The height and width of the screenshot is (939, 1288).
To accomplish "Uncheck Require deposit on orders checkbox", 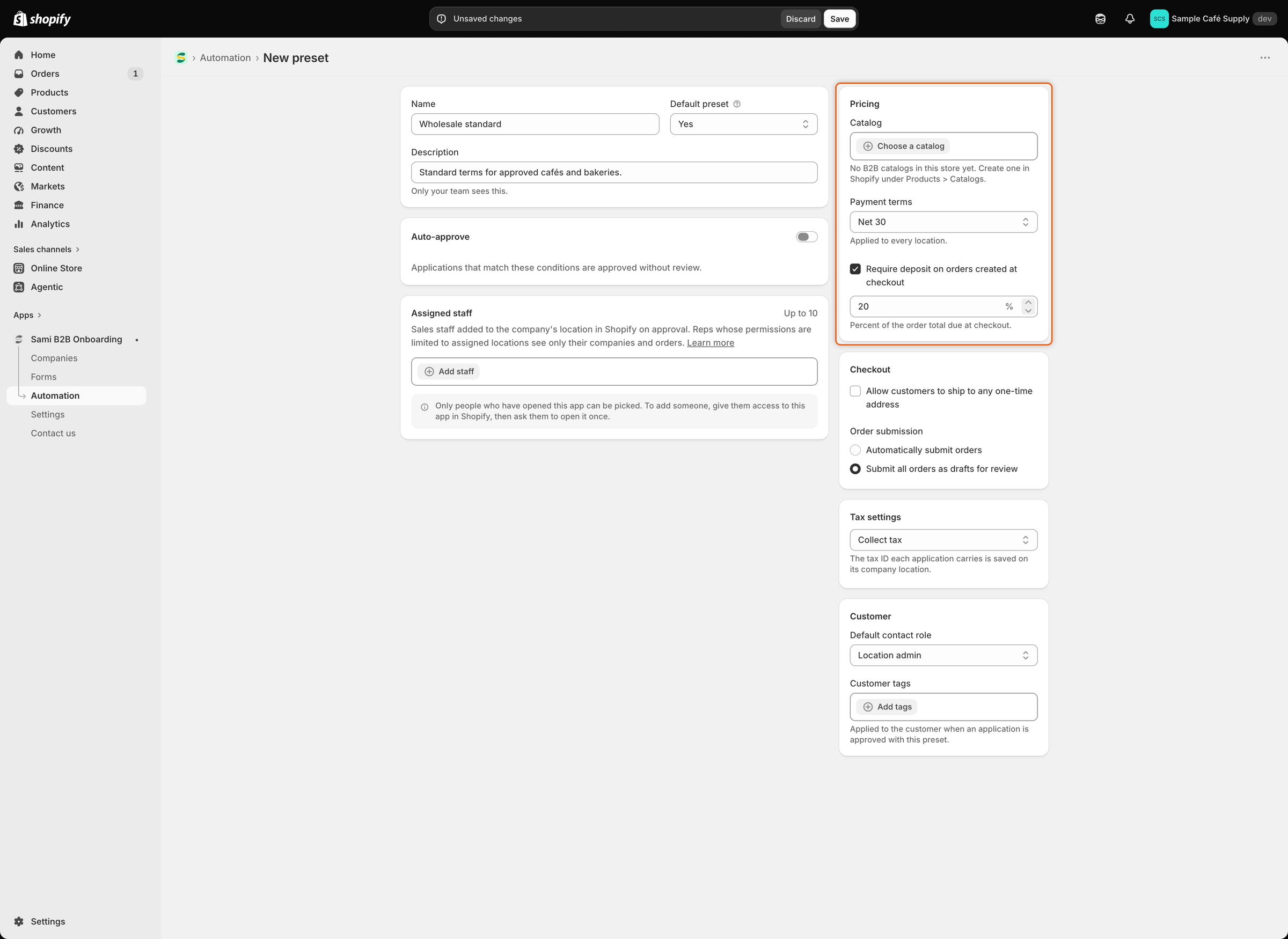I will tap(855, 268).
